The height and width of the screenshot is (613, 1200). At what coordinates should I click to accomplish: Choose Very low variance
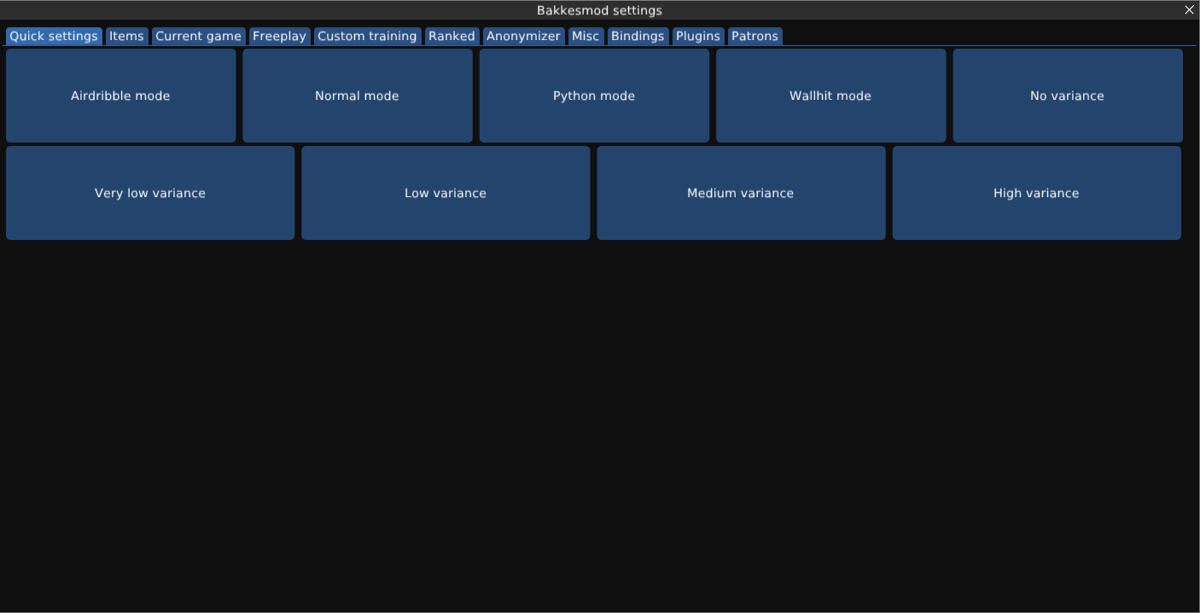pyautogui.click(x=150, y=192)
